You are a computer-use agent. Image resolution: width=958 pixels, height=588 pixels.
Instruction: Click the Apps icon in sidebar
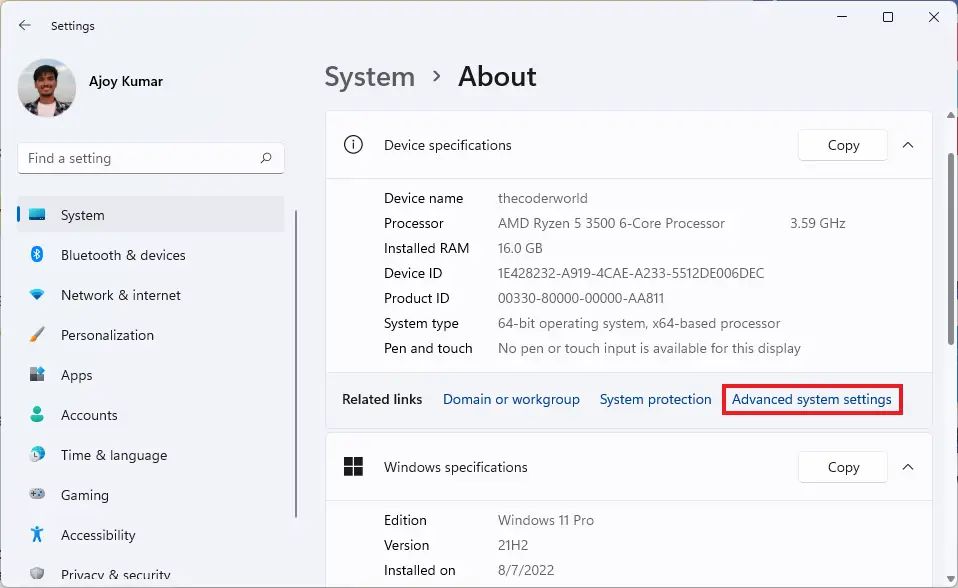point(37,375)
